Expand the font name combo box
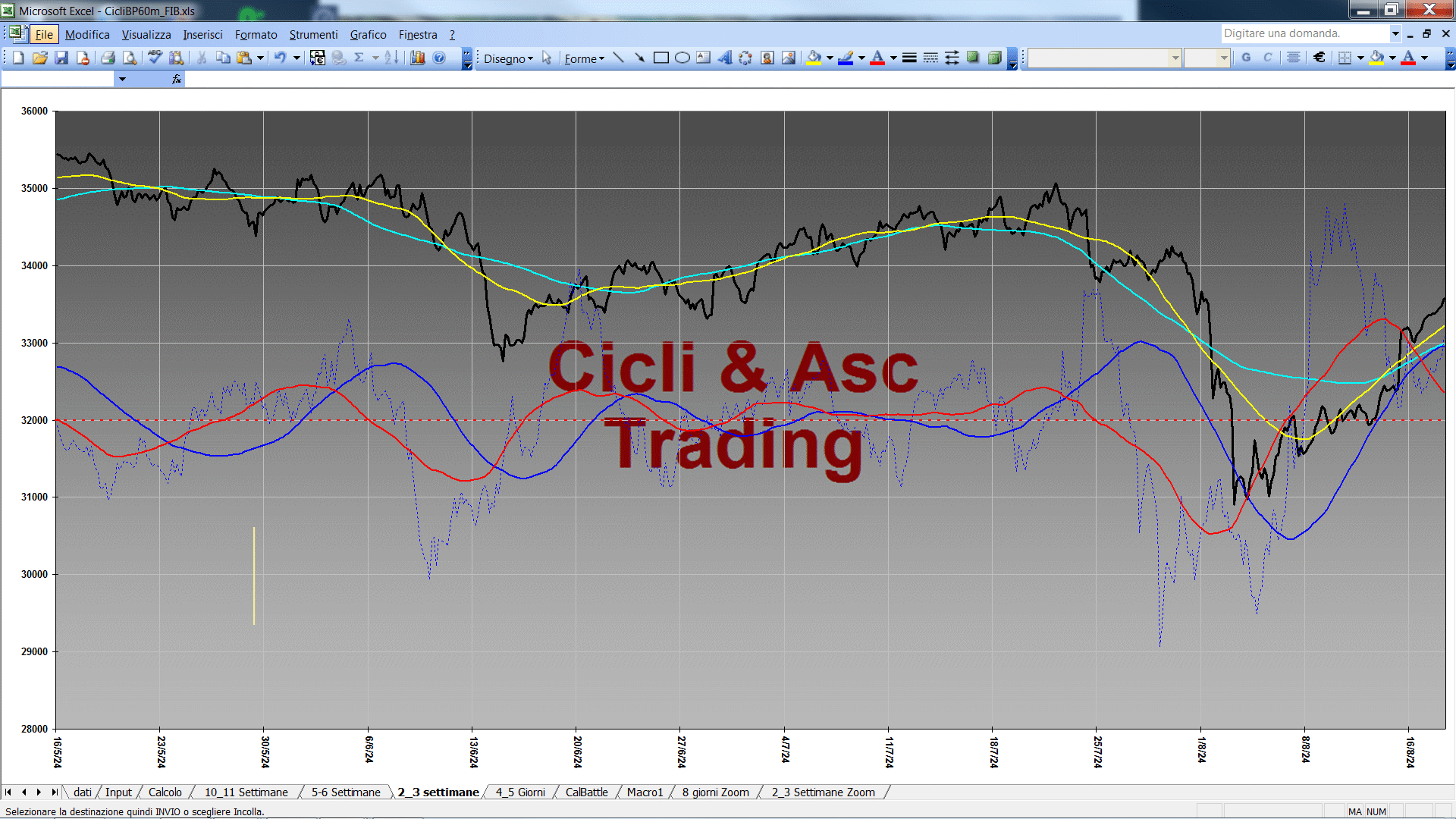This screenshot has width=1456, height=819. point(1175,58)
